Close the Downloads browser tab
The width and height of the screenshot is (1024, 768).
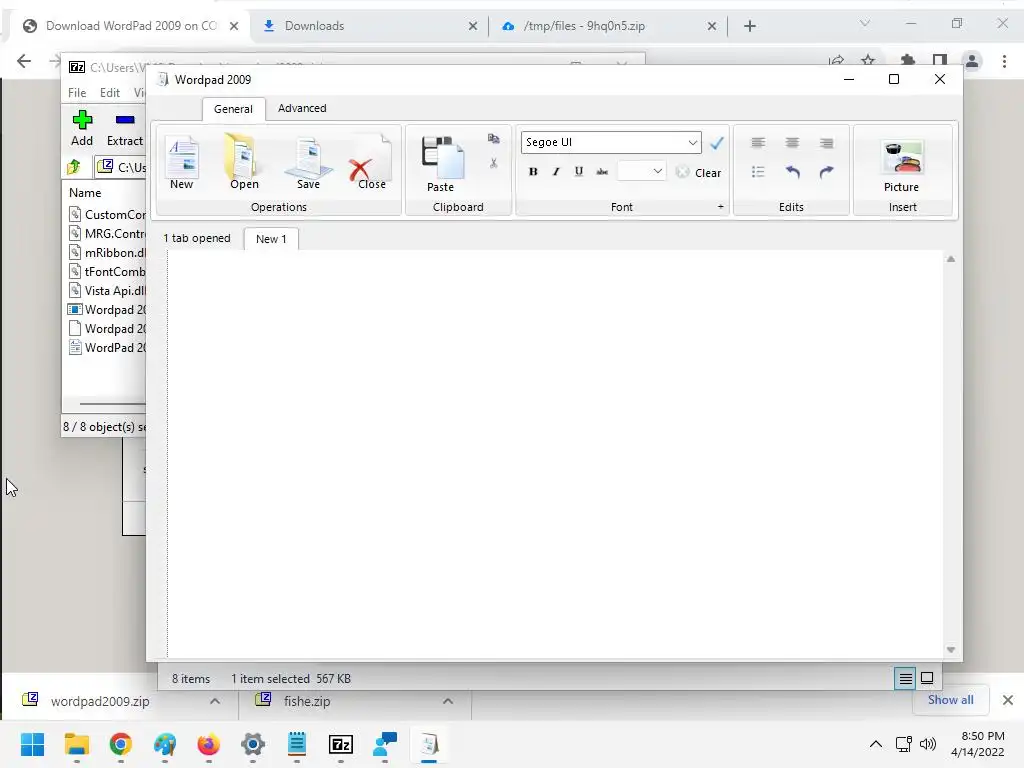tap(473, 26)
